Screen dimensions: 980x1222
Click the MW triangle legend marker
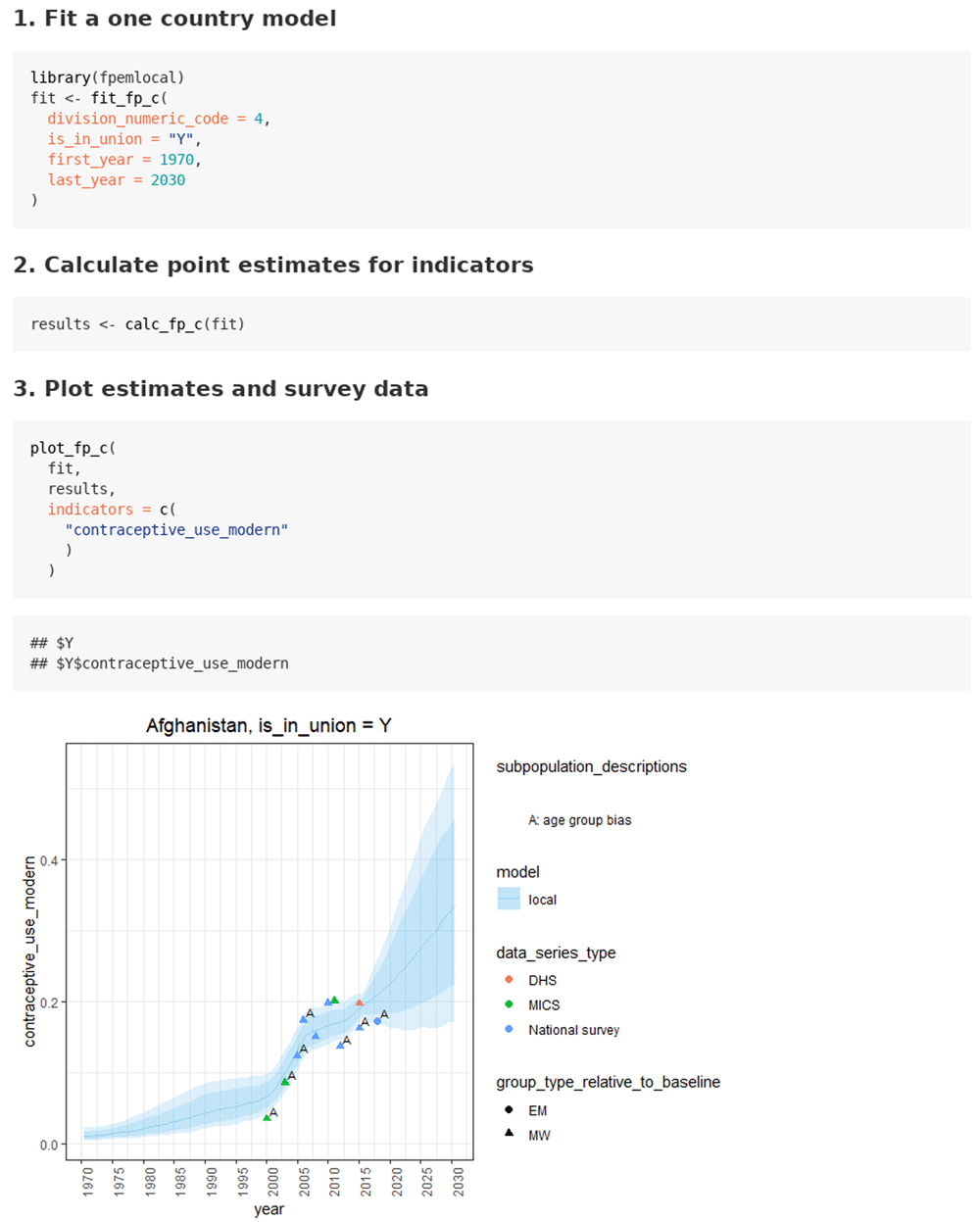509,1134
